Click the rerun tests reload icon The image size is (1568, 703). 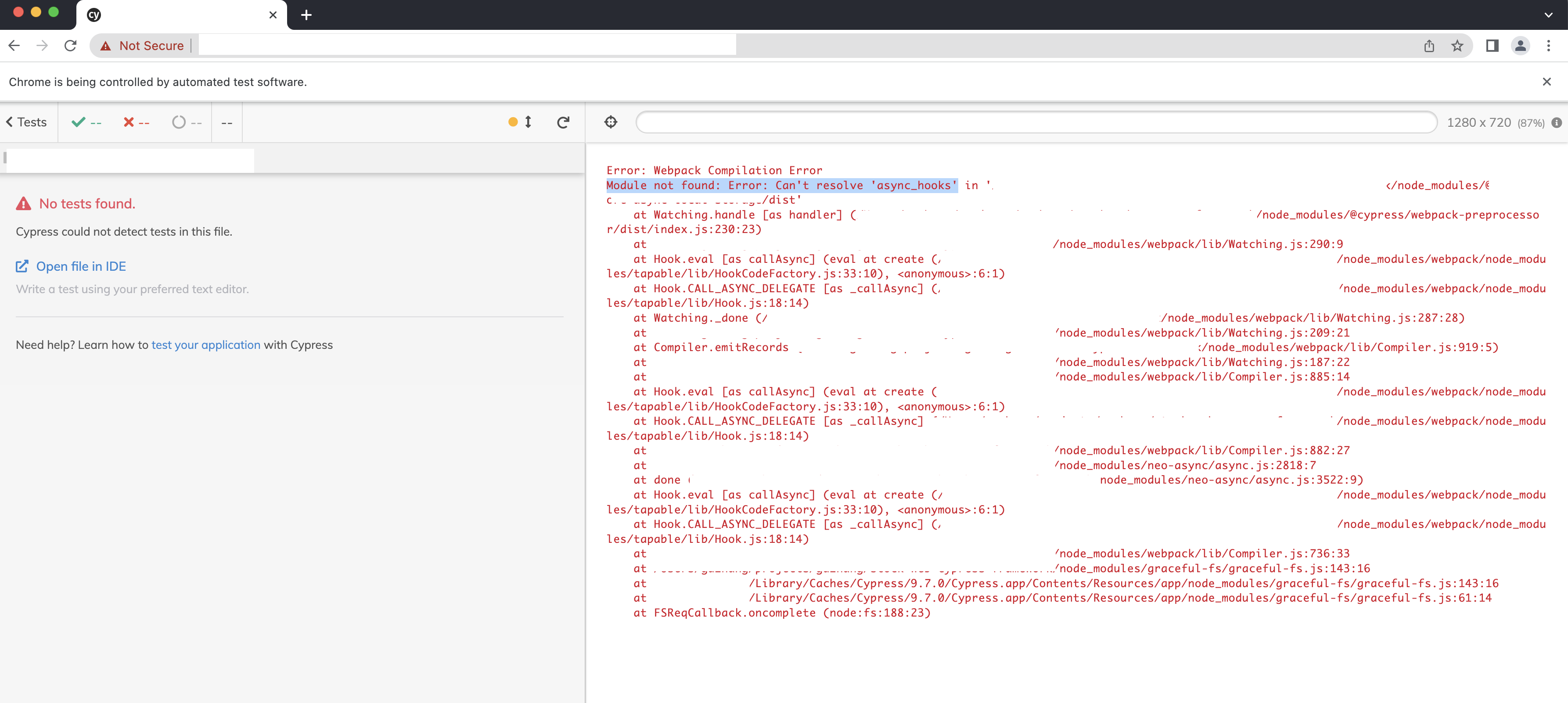(563, 122)
